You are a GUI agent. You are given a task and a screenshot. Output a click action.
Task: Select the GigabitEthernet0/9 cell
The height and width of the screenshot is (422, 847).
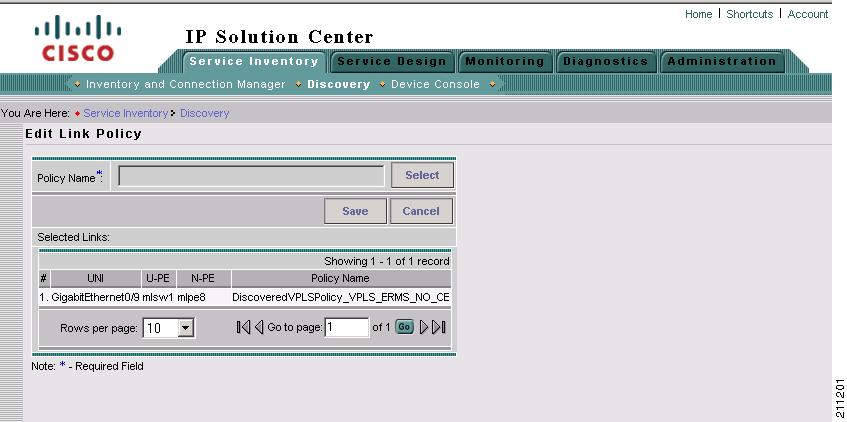pyautogui.click(x=95, y=297)
